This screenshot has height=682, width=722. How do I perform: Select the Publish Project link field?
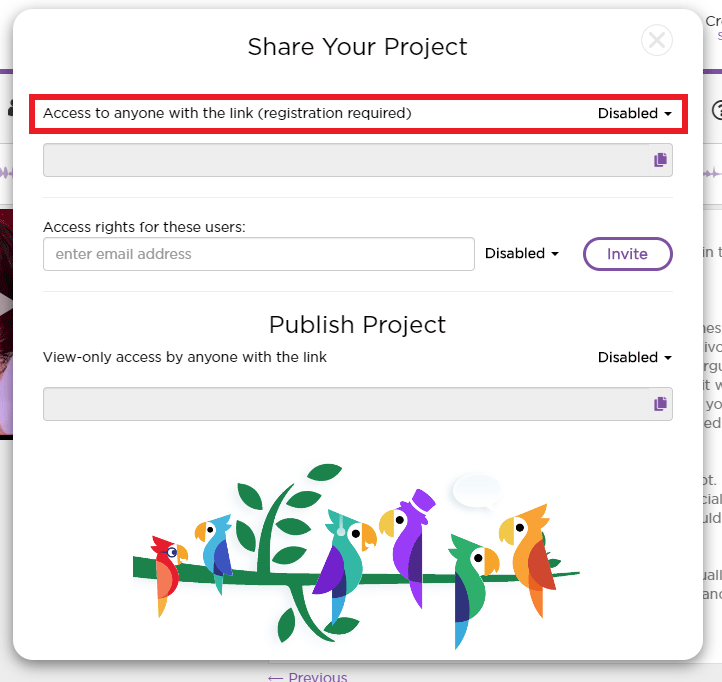345,404
